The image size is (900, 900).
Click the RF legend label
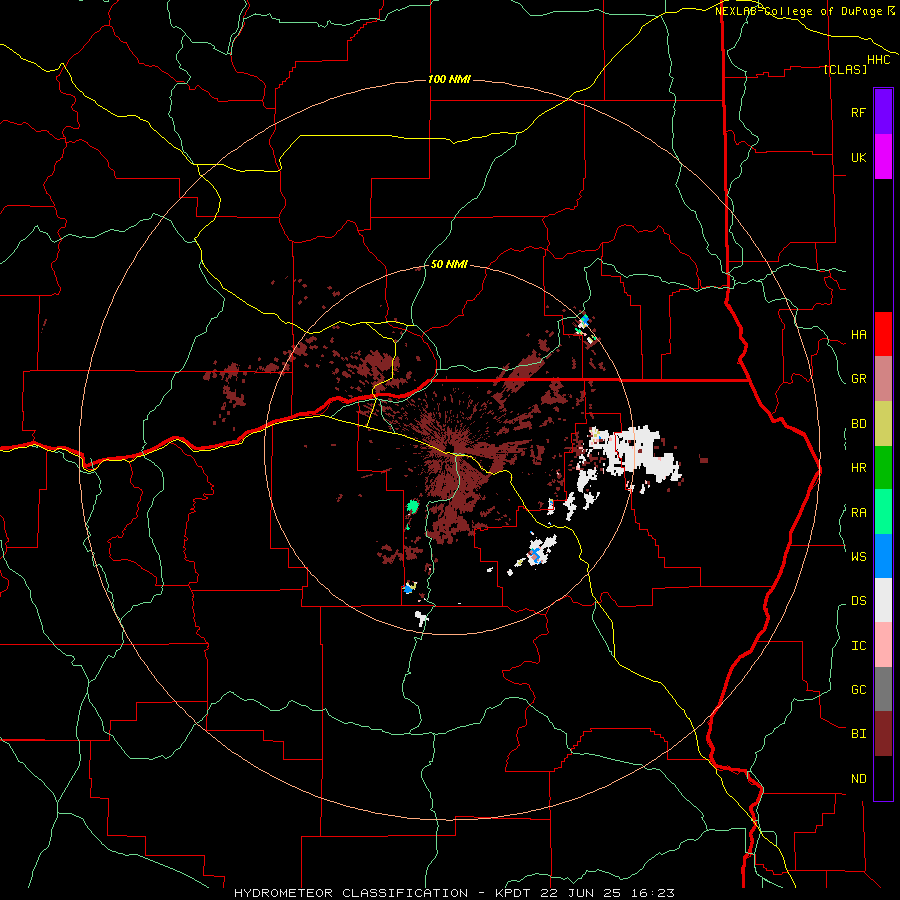tap(858, 112)
